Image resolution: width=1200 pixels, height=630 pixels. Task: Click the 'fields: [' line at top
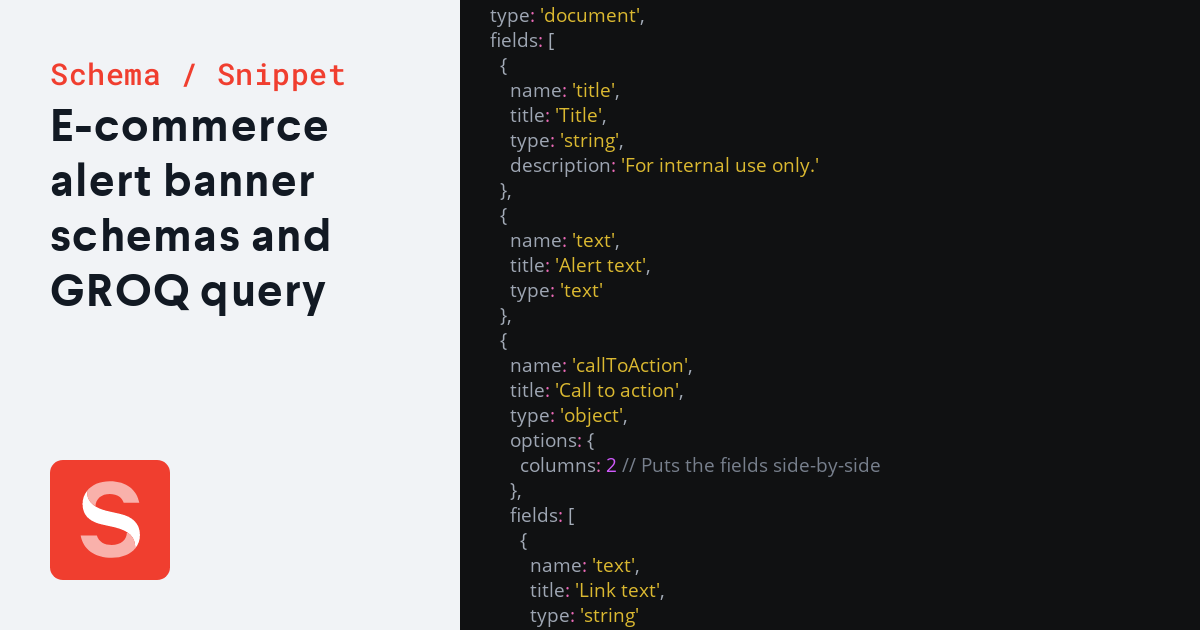click(x=522, y=40)
